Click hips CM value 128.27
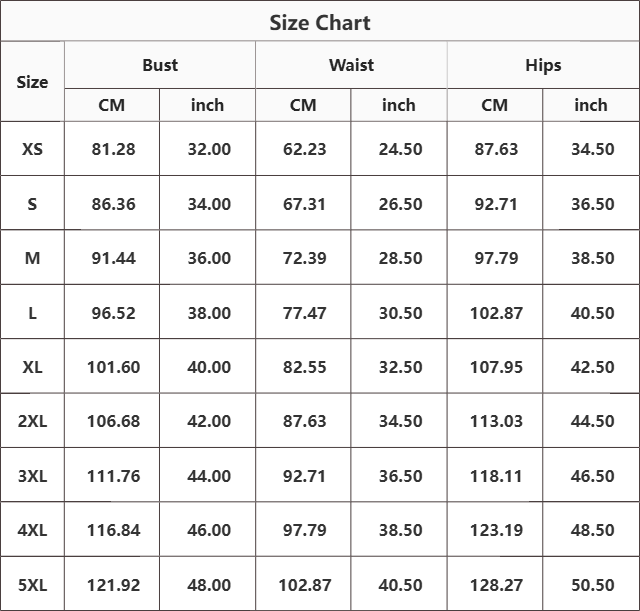 tap(496, 585)
